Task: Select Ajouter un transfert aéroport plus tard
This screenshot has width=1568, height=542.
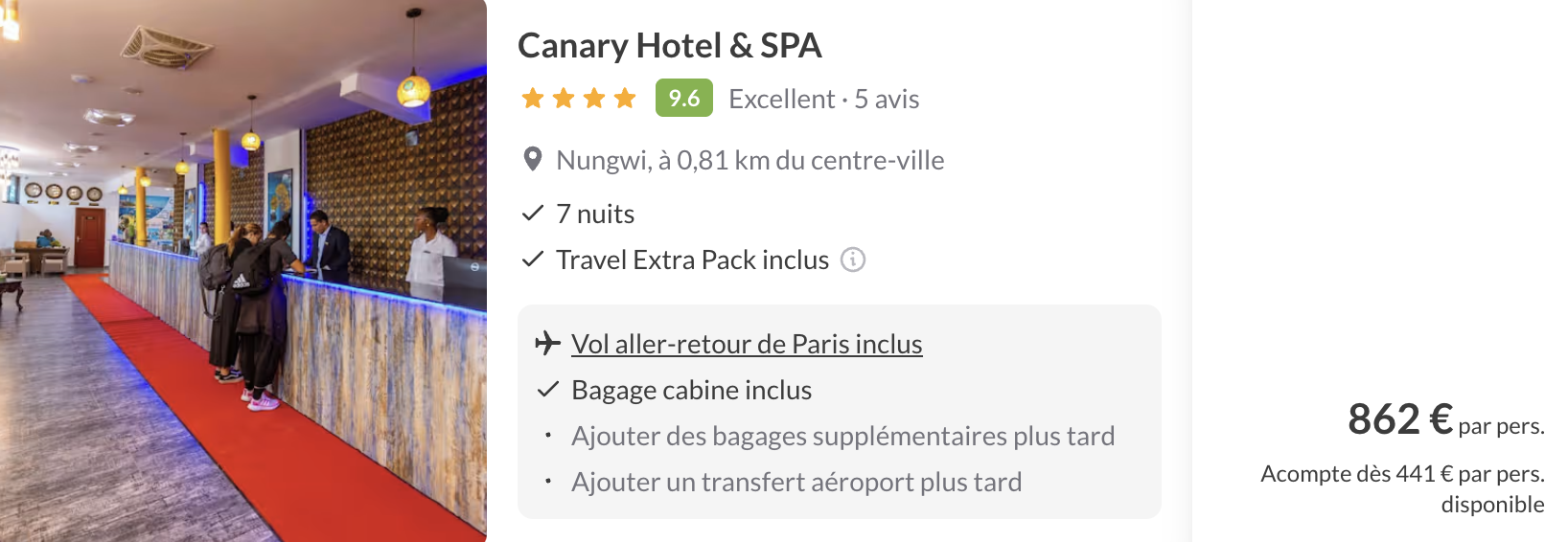Action: pos(796,482)
